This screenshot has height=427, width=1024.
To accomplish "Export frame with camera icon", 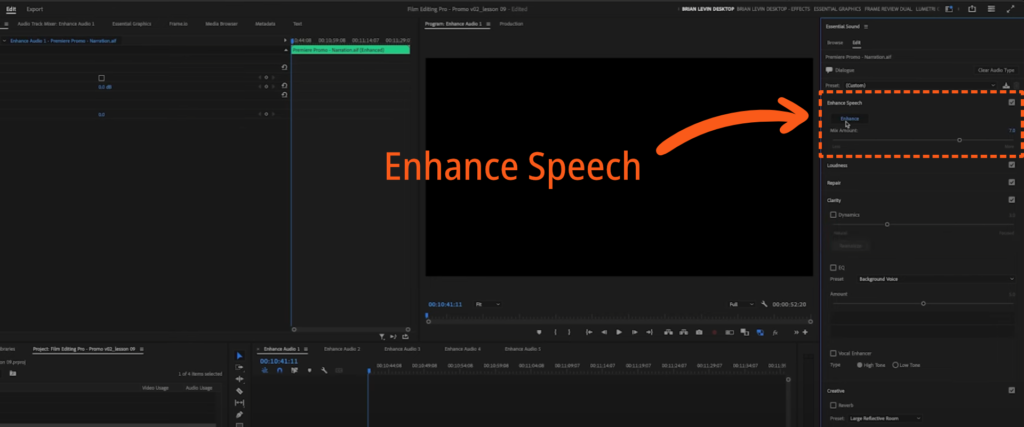I will pyautogui.click(x=699, y=332).
